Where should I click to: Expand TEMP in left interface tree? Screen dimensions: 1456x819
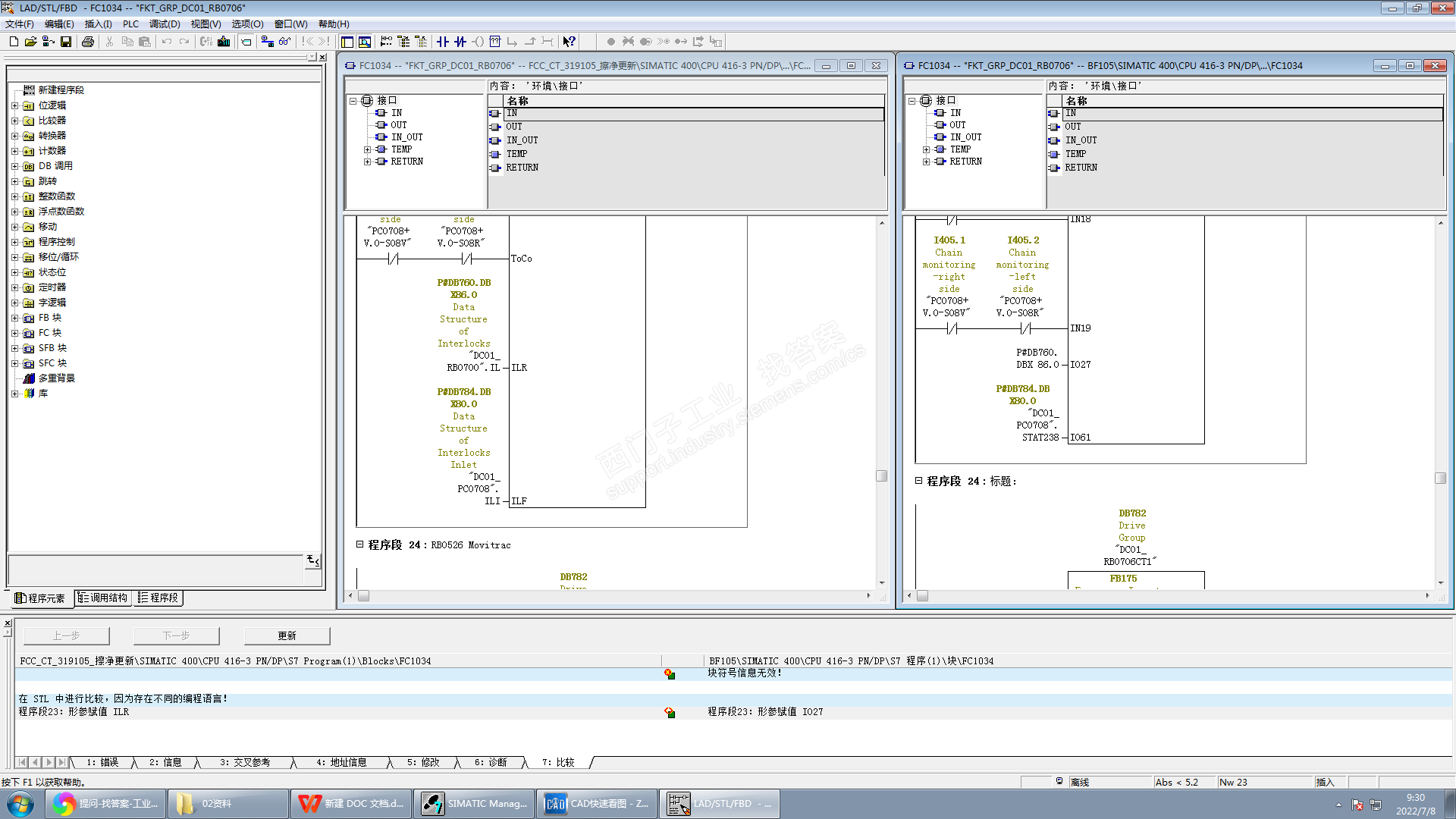367,149
